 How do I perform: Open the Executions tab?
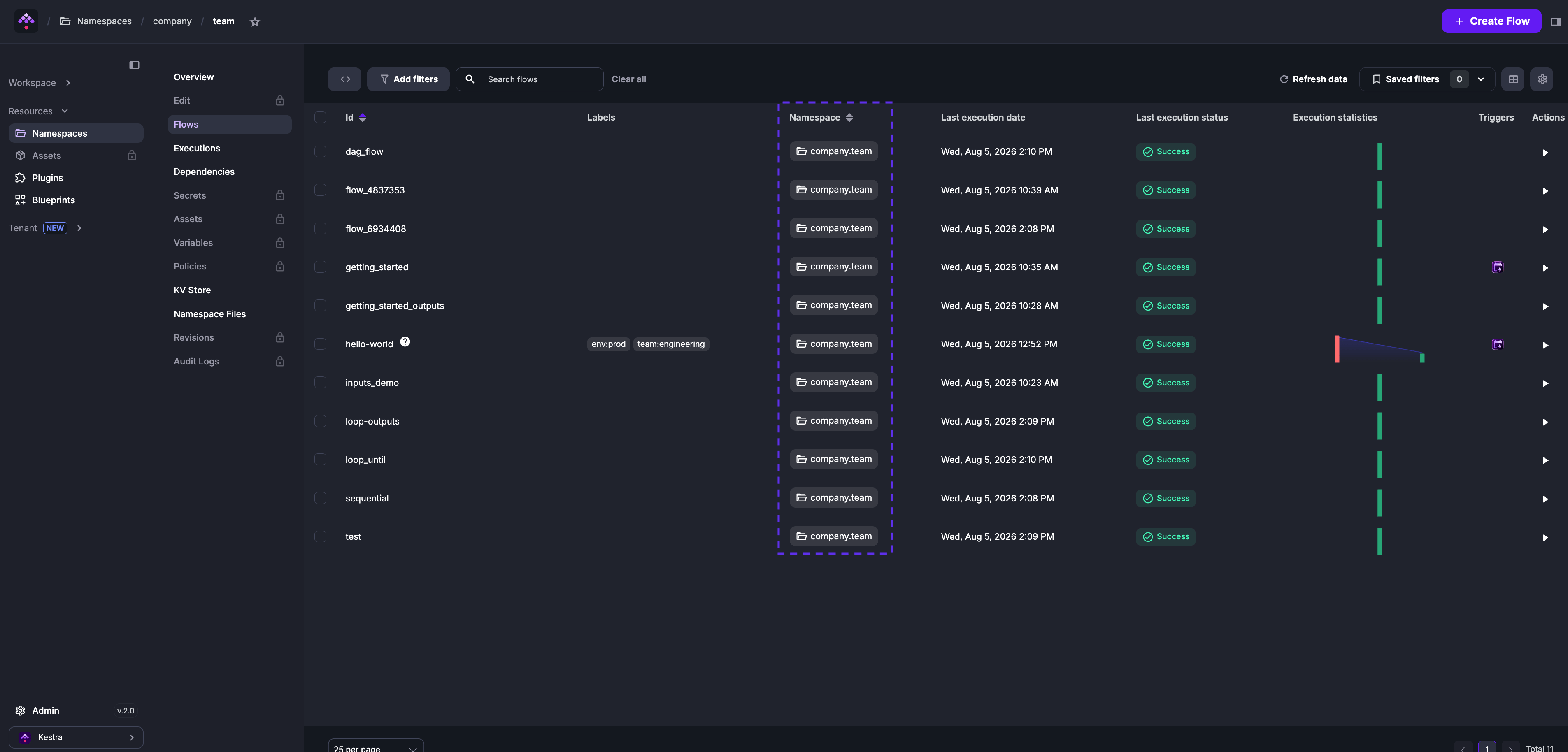[x=197, y=149]
